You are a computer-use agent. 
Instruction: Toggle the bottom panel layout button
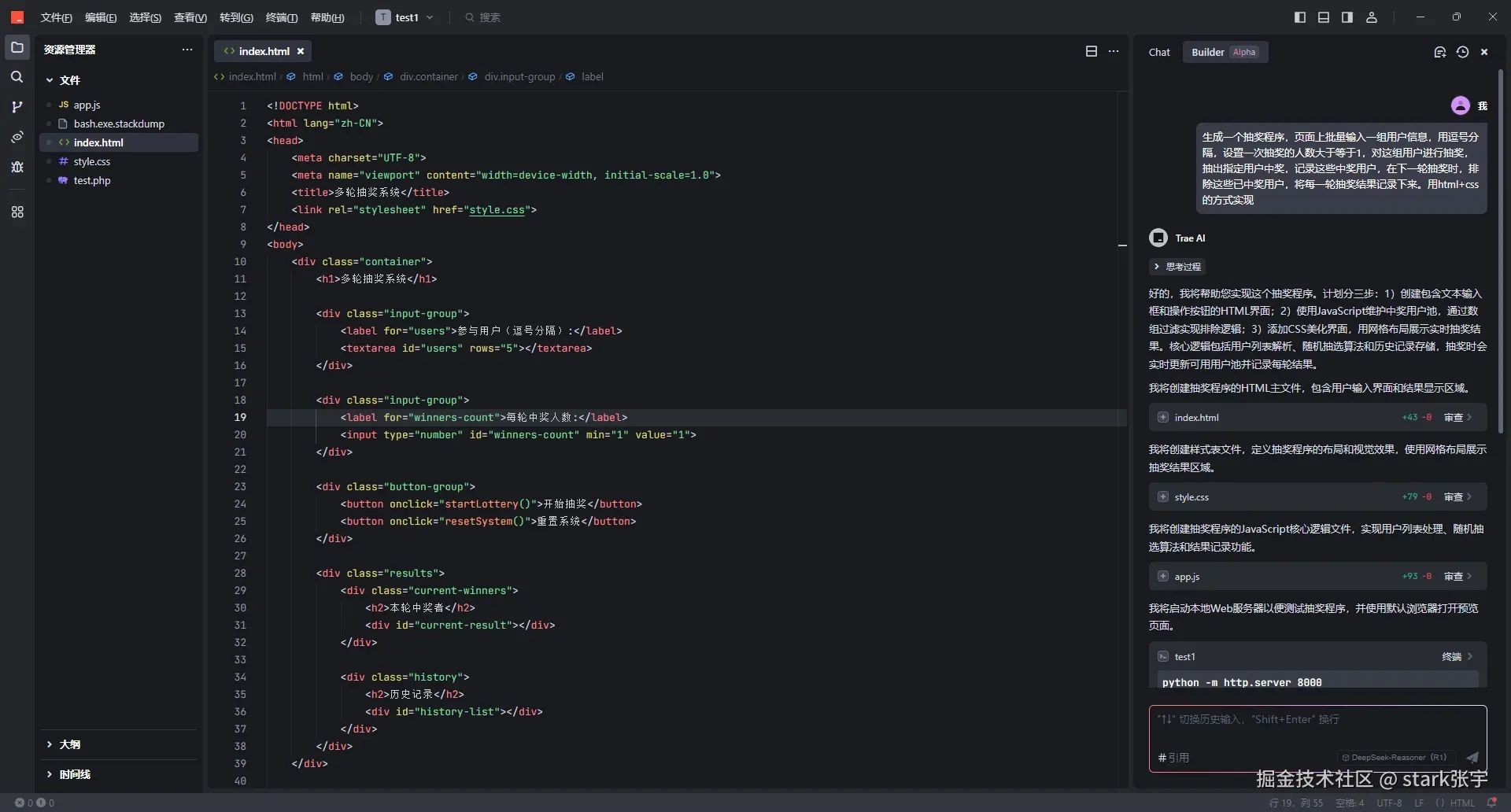1324,17
